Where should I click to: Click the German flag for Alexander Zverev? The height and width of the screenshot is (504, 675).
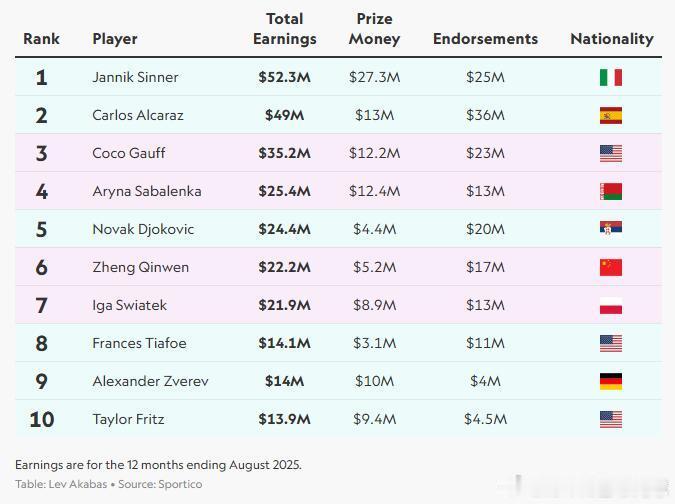611,381
